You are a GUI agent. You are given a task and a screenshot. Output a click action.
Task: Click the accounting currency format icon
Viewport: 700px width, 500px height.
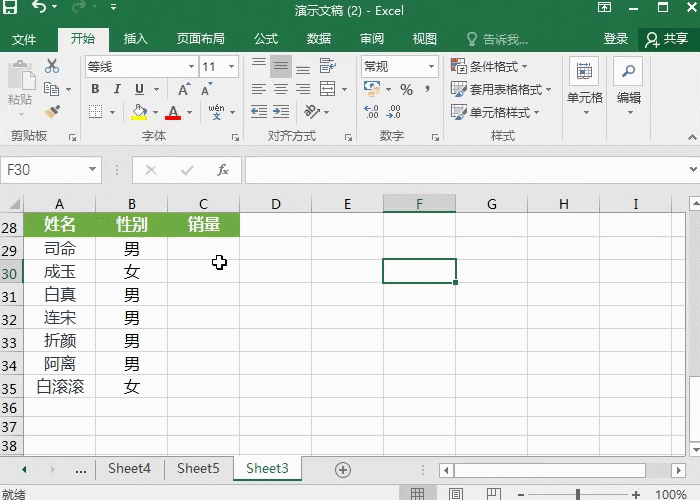coord(371,89)
